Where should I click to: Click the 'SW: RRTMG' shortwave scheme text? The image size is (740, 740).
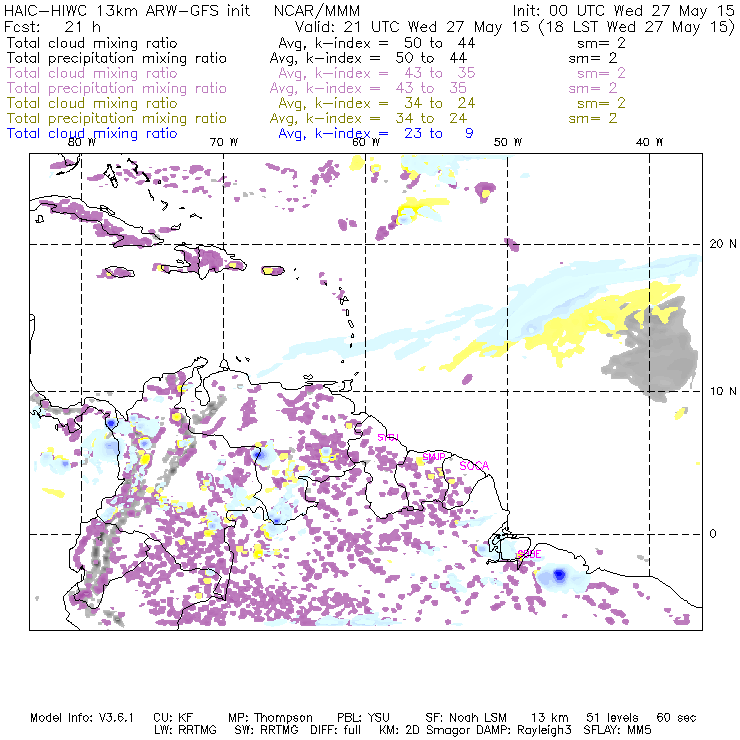point(267,730)
